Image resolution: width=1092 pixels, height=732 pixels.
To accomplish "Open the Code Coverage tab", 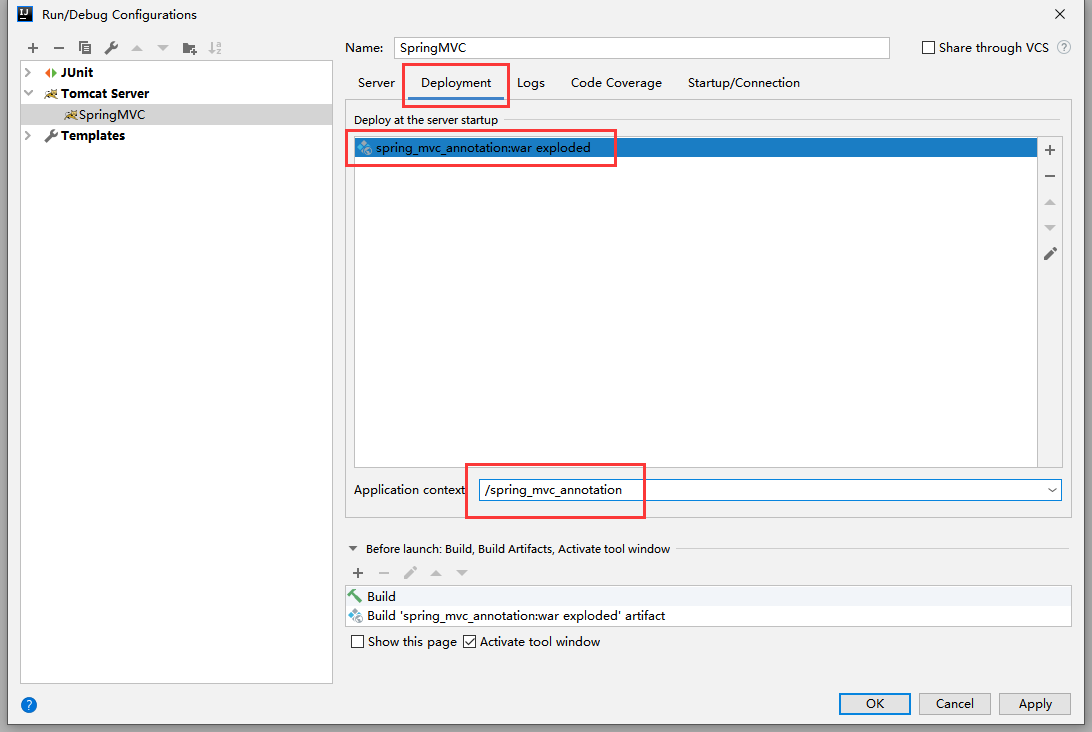I will 616,83.
